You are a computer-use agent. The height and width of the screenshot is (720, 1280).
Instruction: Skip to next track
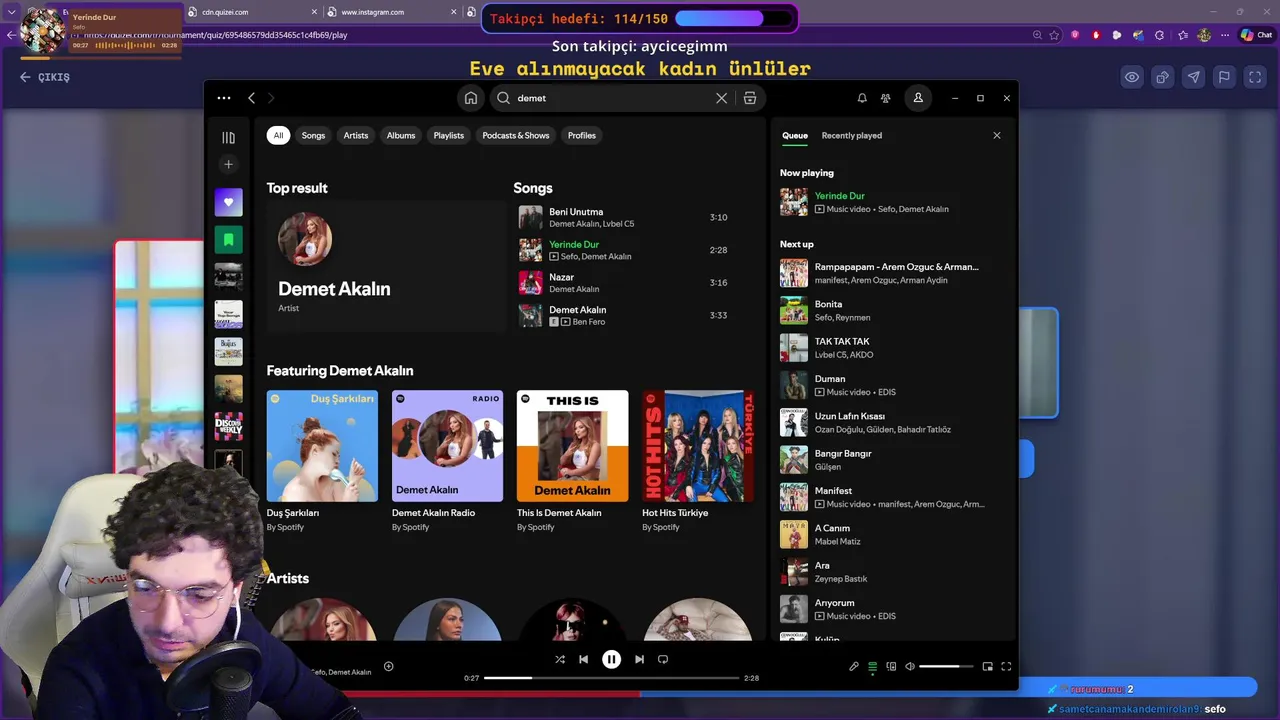point(639,659)
